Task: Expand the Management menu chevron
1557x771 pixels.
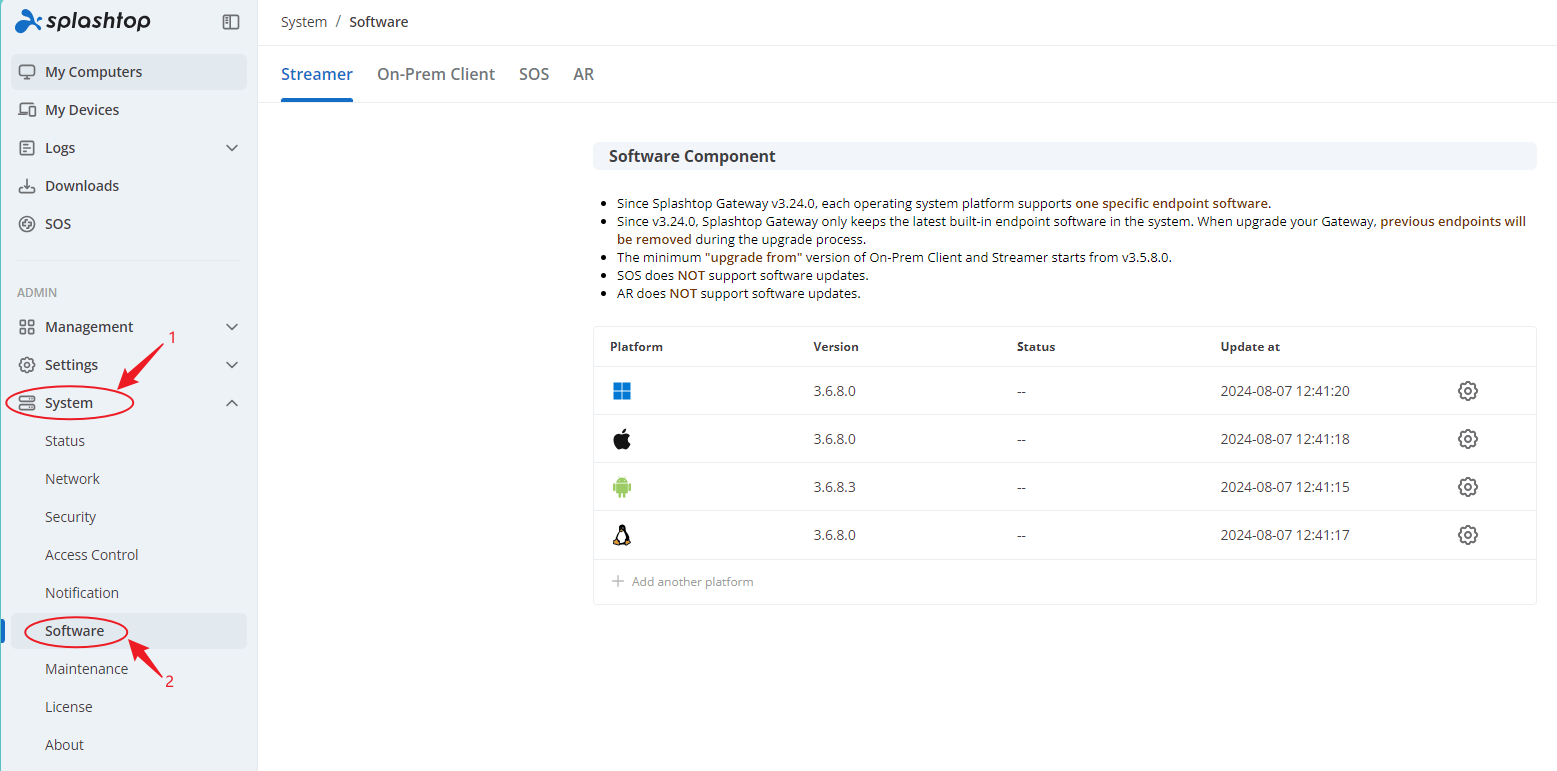Action: (x=232, y=327)
